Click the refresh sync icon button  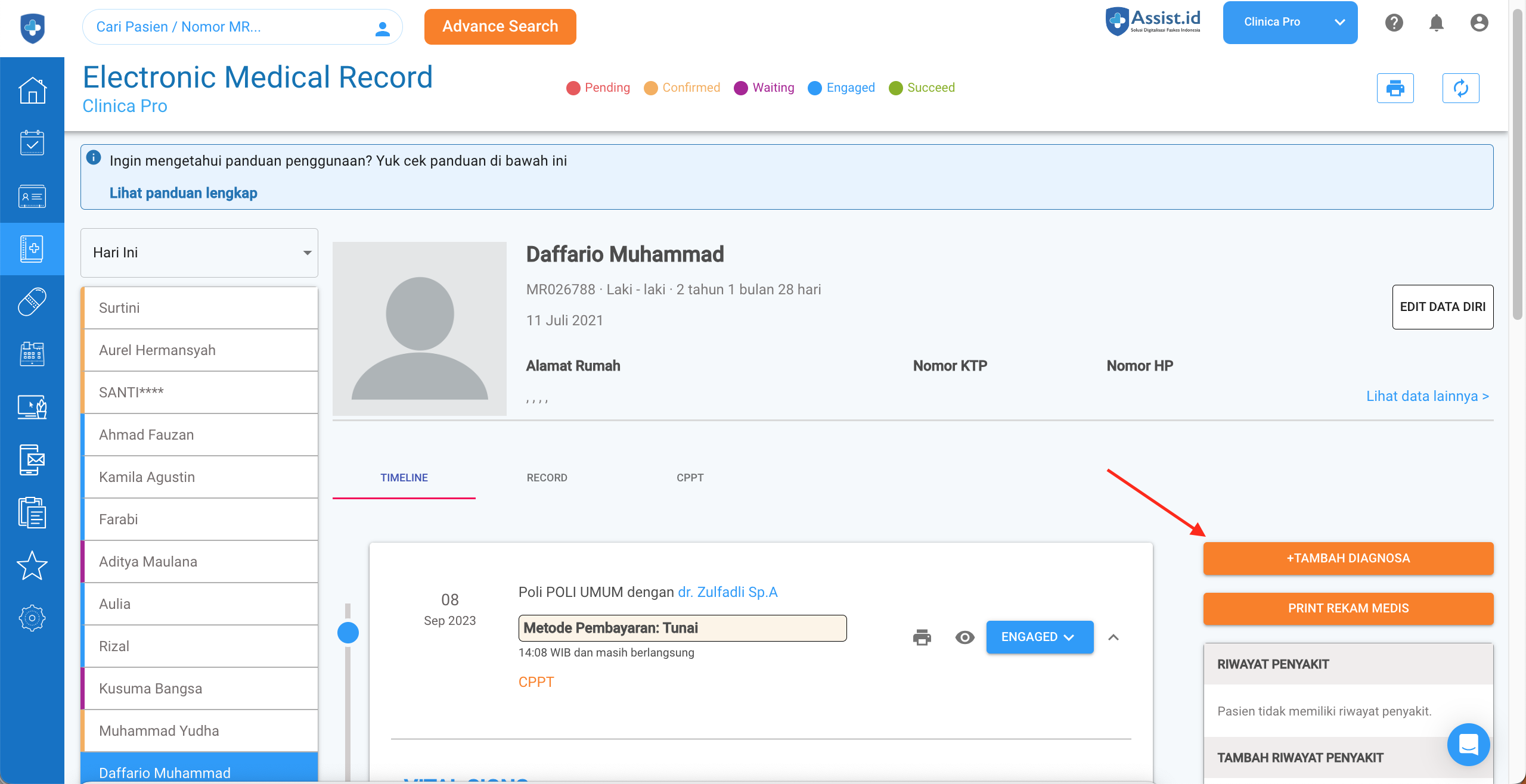tap(1460, 88)
